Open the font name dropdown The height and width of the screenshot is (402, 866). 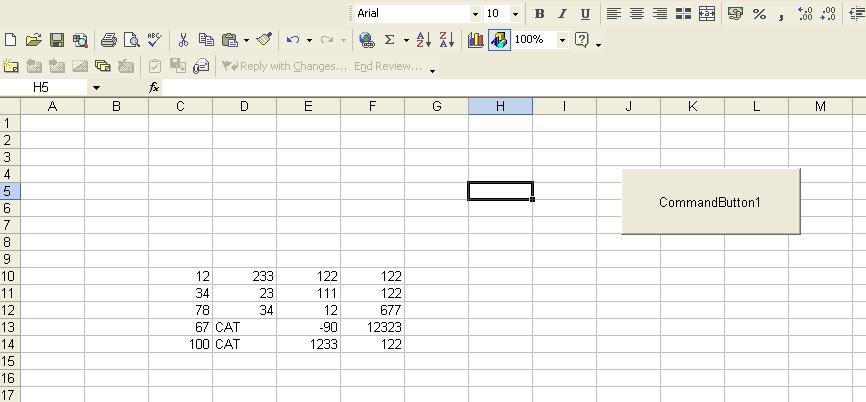click(x=475, y=14)
